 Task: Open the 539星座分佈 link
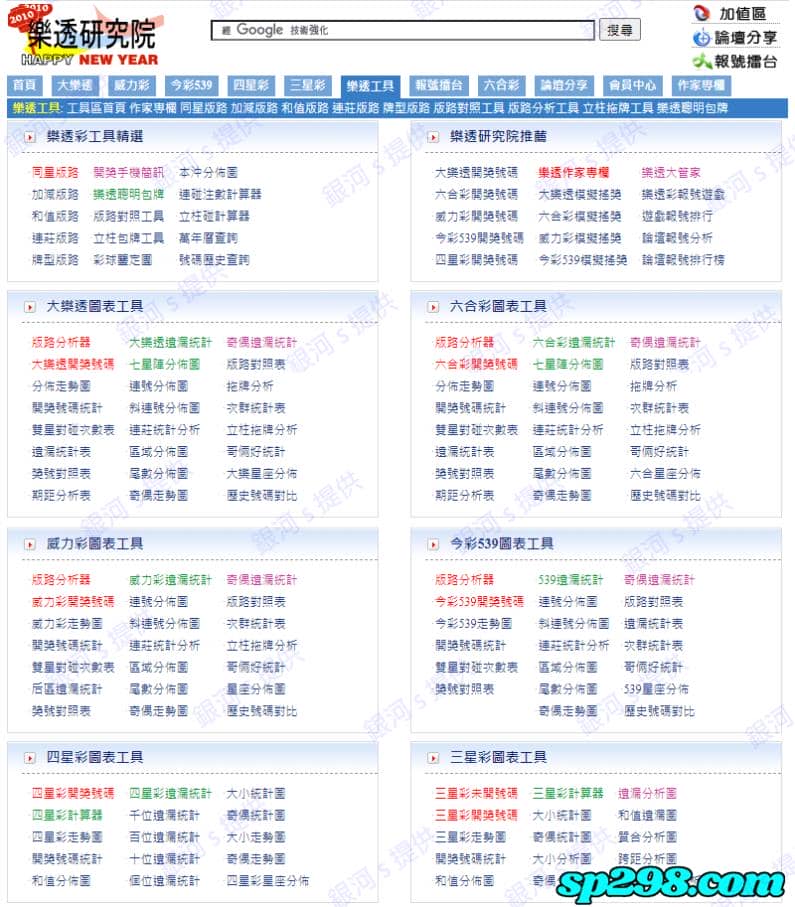point(656,689)
